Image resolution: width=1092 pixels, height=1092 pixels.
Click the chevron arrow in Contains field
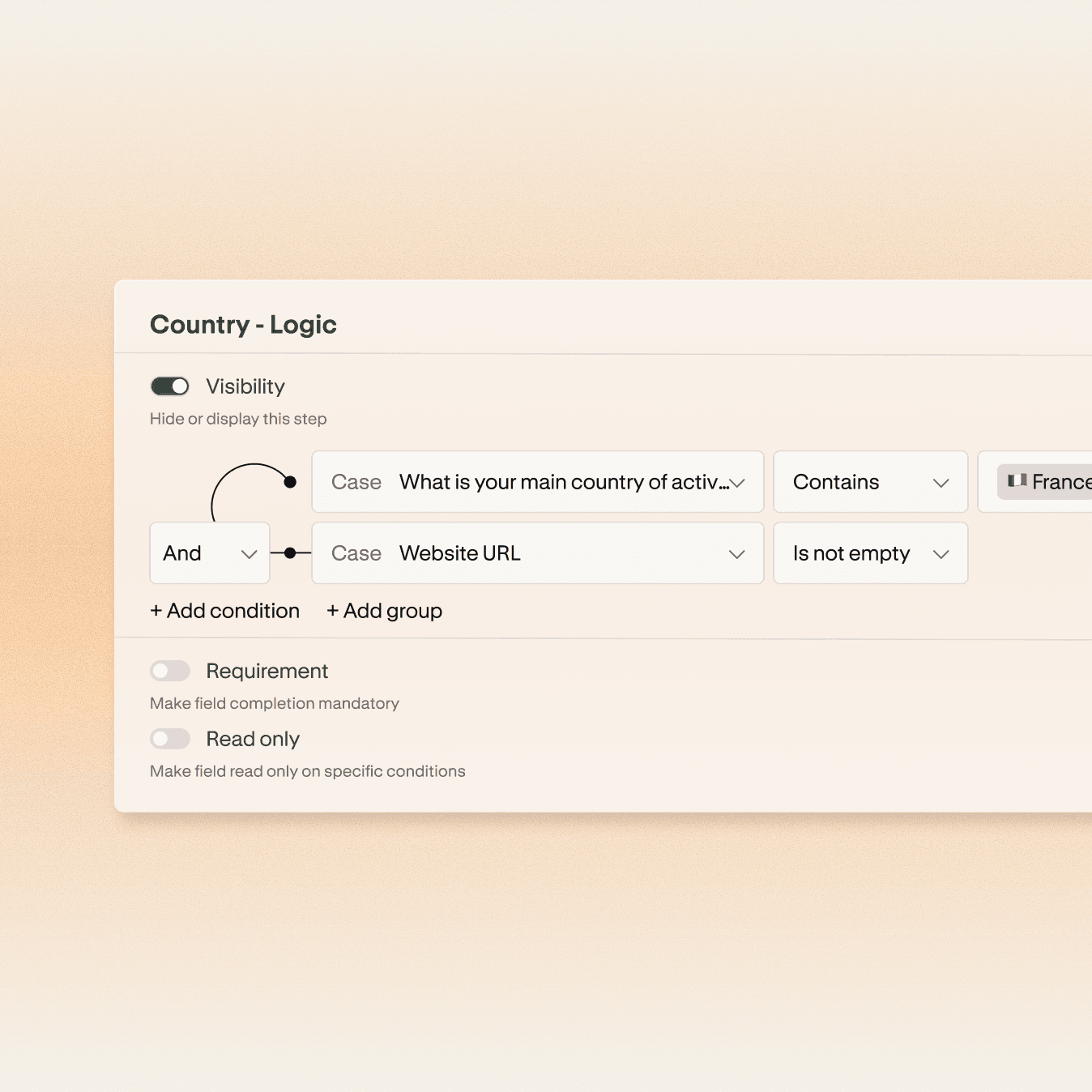(941, 483)
